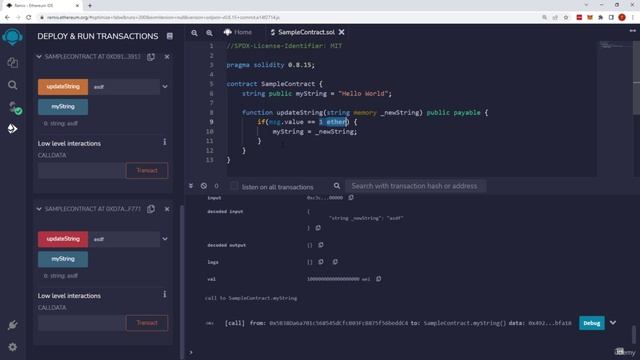Copy the decoded input value
The height and width of the screenshot is (360, 640).
318,228
